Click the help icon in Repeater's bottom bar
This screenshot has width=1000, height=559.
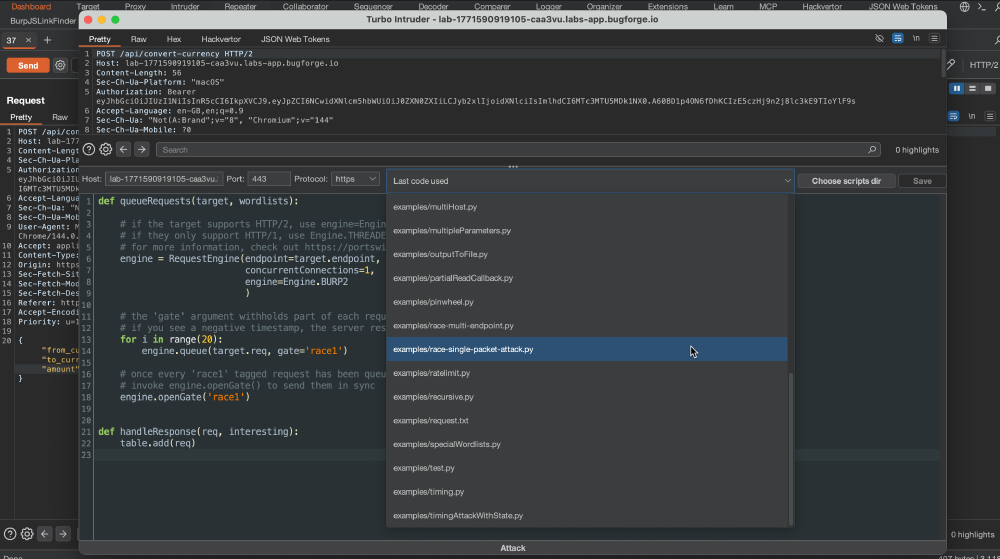(x=10, y=534)
